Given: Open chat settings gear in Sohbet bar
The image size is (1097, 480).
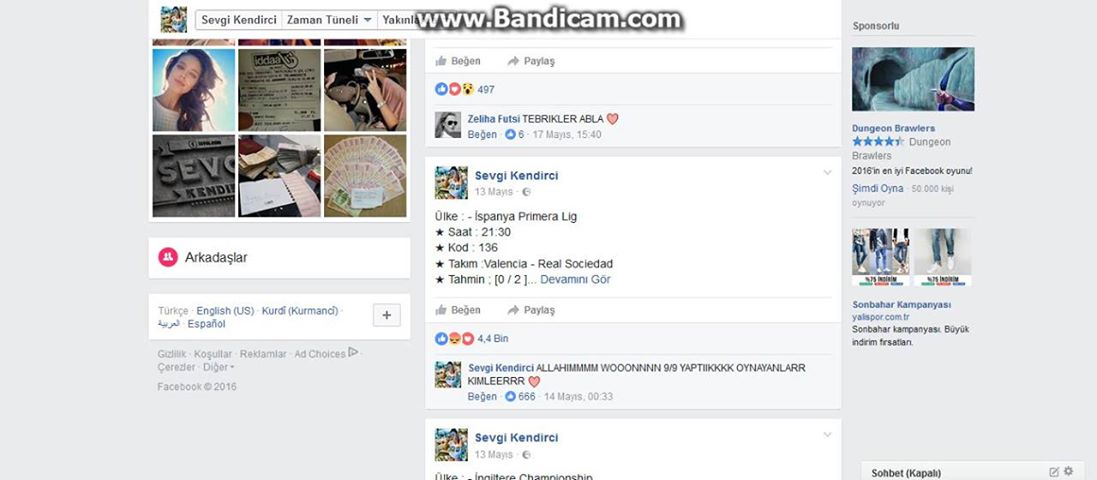Looking at the screenshot, I should [x=1068, y=472].
